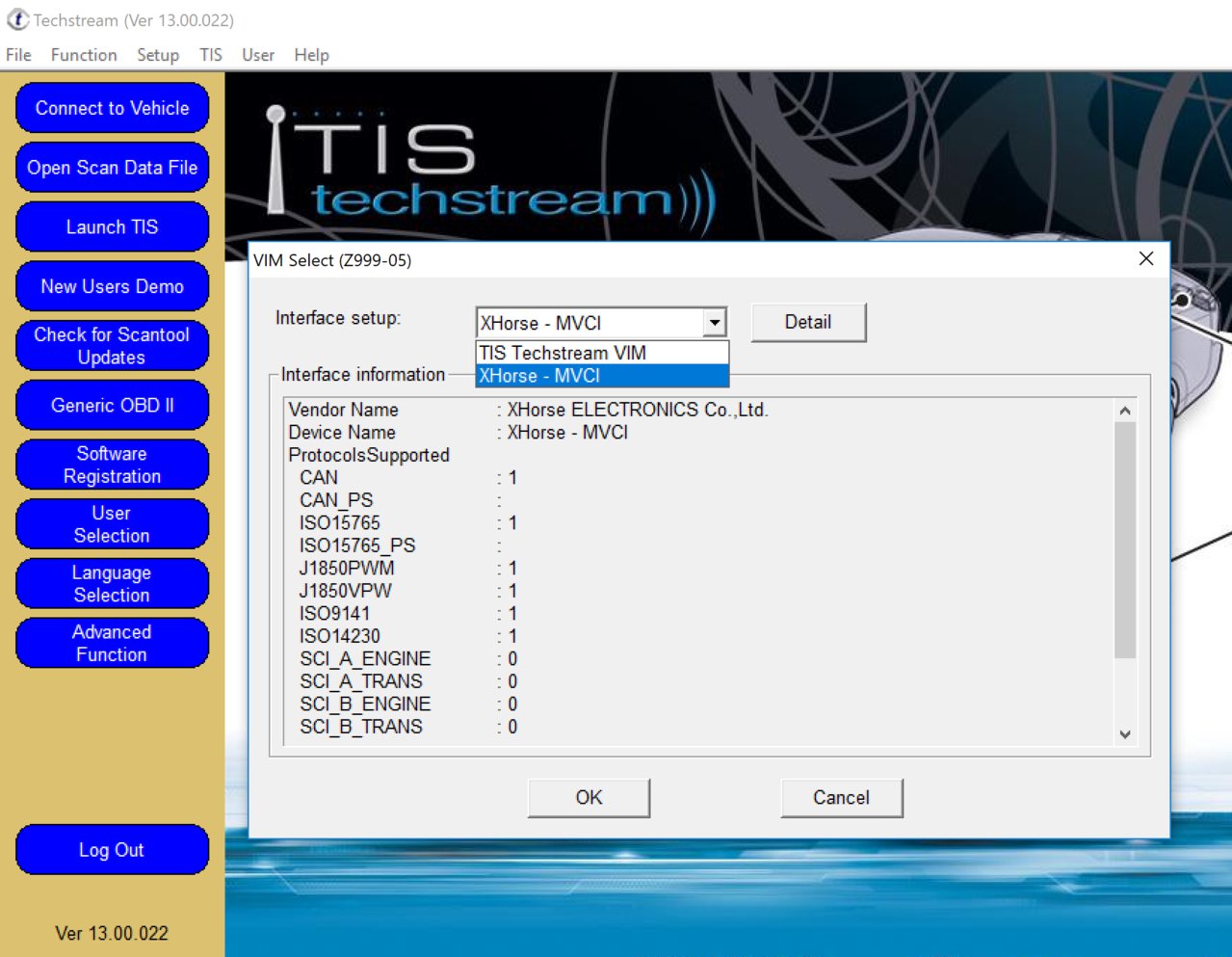Open Language Selection
Screen dimensions: 1232x957
coord(112,584)
